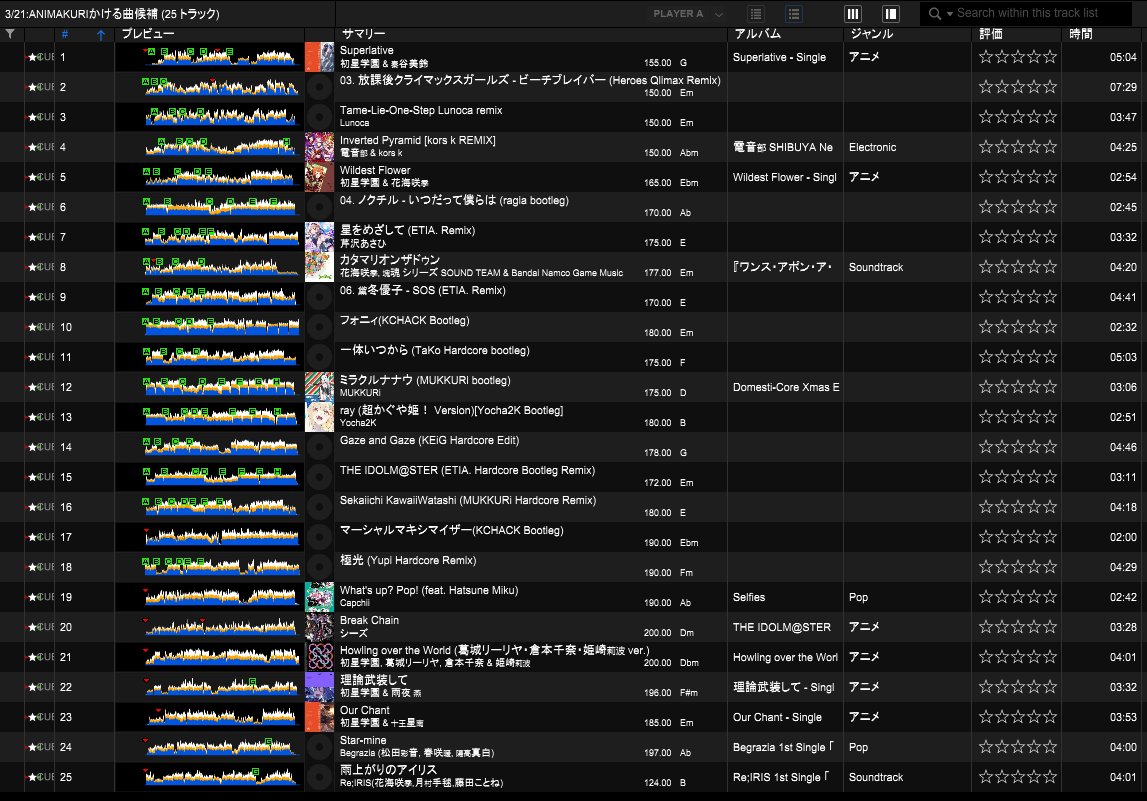Click genre "Electronic" for Inverted Pyramid
1147x801 pixels.
[x=872, y=147]
